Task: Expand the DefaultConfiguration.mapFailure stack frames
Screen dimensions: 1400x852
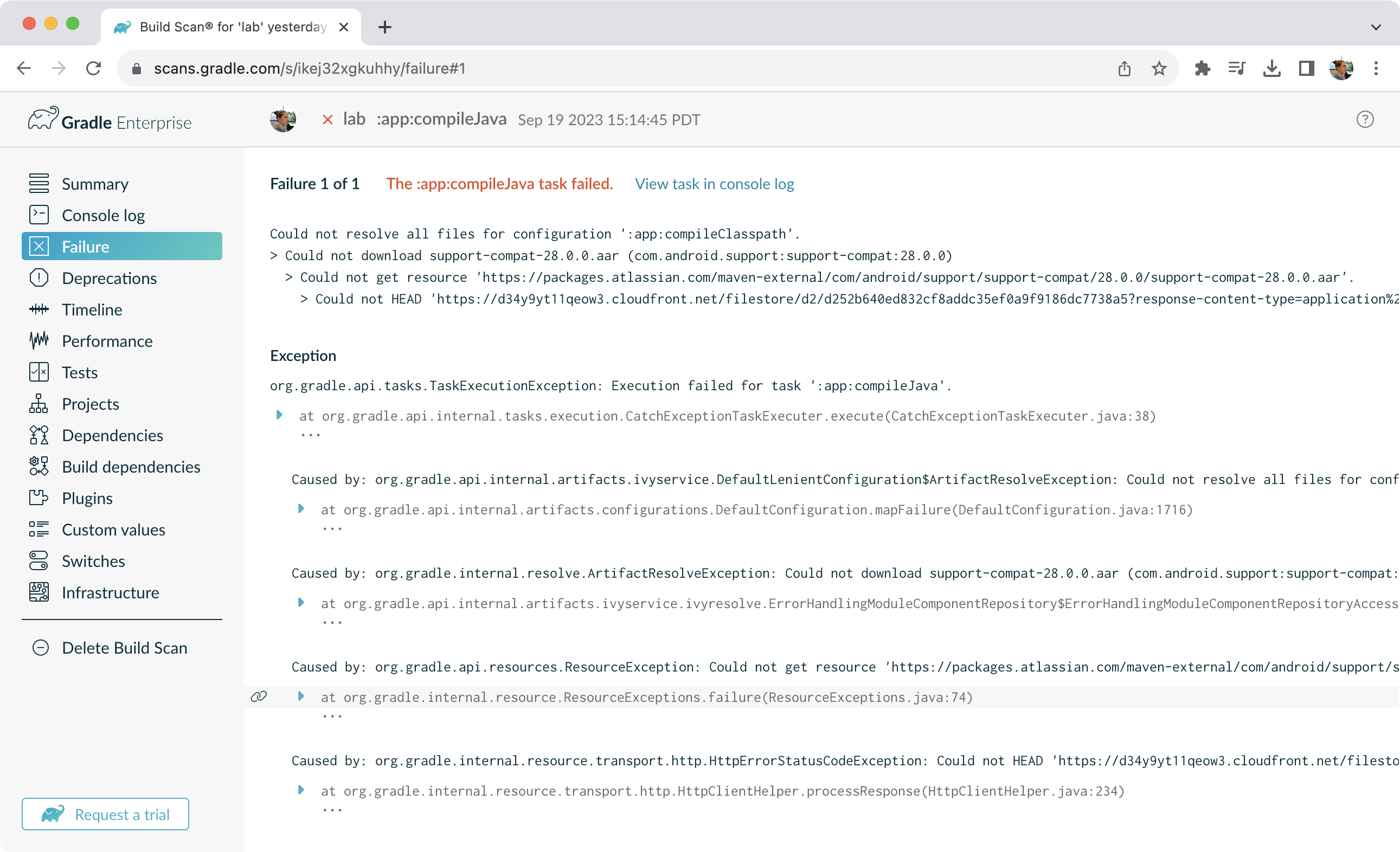Action: pyautogui.click(x=300, y=509)
